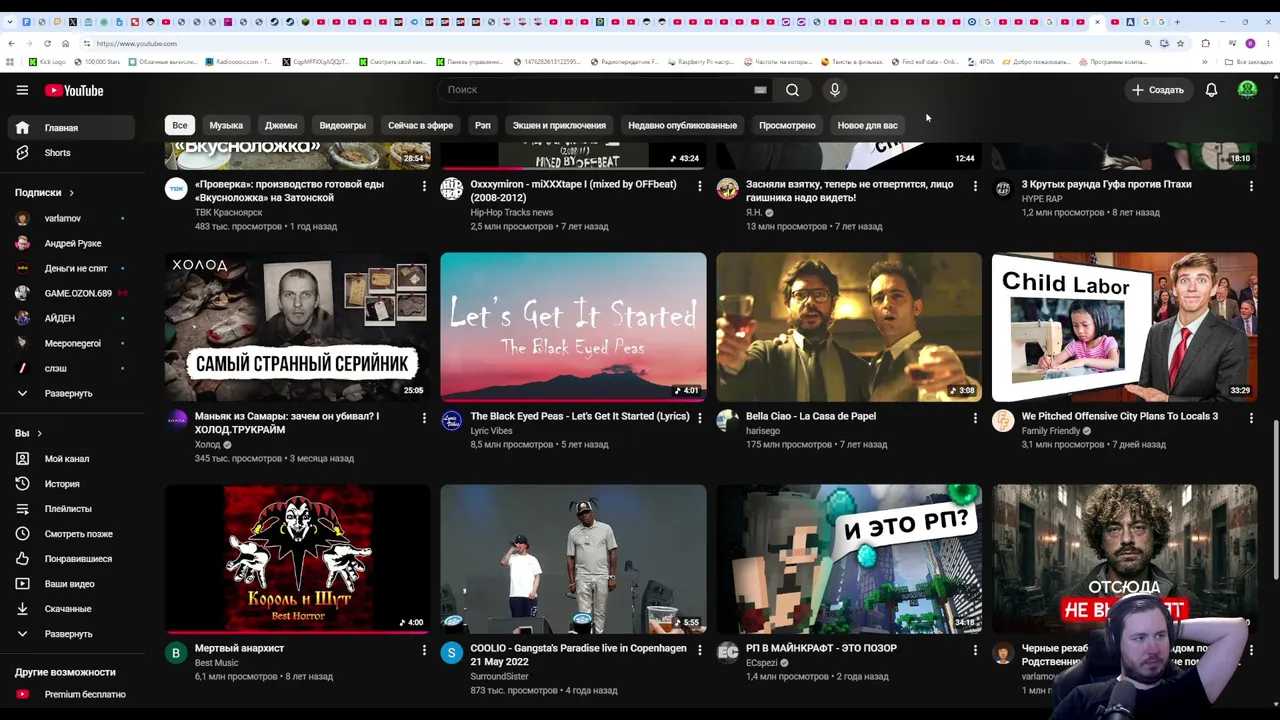Select the 'Все' filter chip
Screen dimensions: 1280x720
coord(179,126)
